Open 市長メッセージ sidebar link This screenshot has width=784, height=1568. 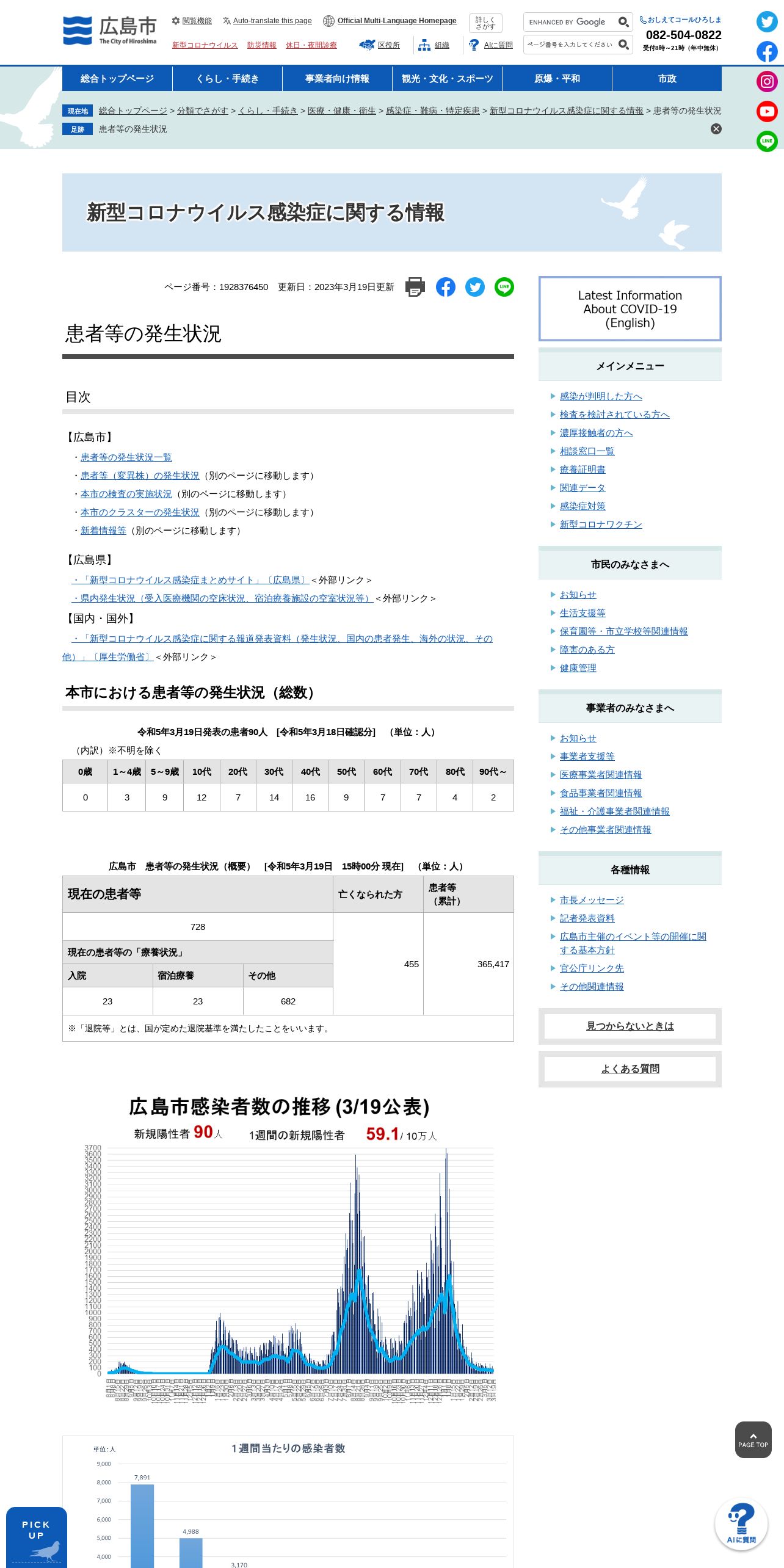point(592,900)
